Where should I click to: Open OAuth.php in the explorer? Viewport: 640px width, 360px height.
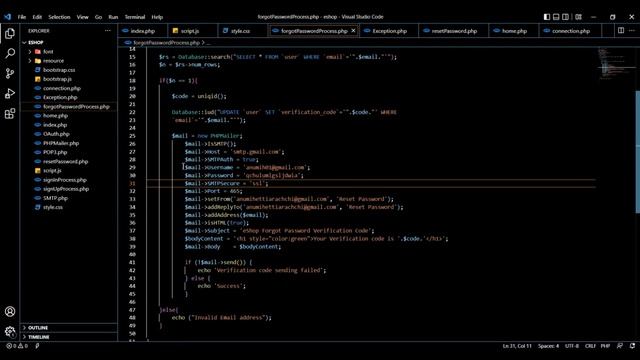69,134
